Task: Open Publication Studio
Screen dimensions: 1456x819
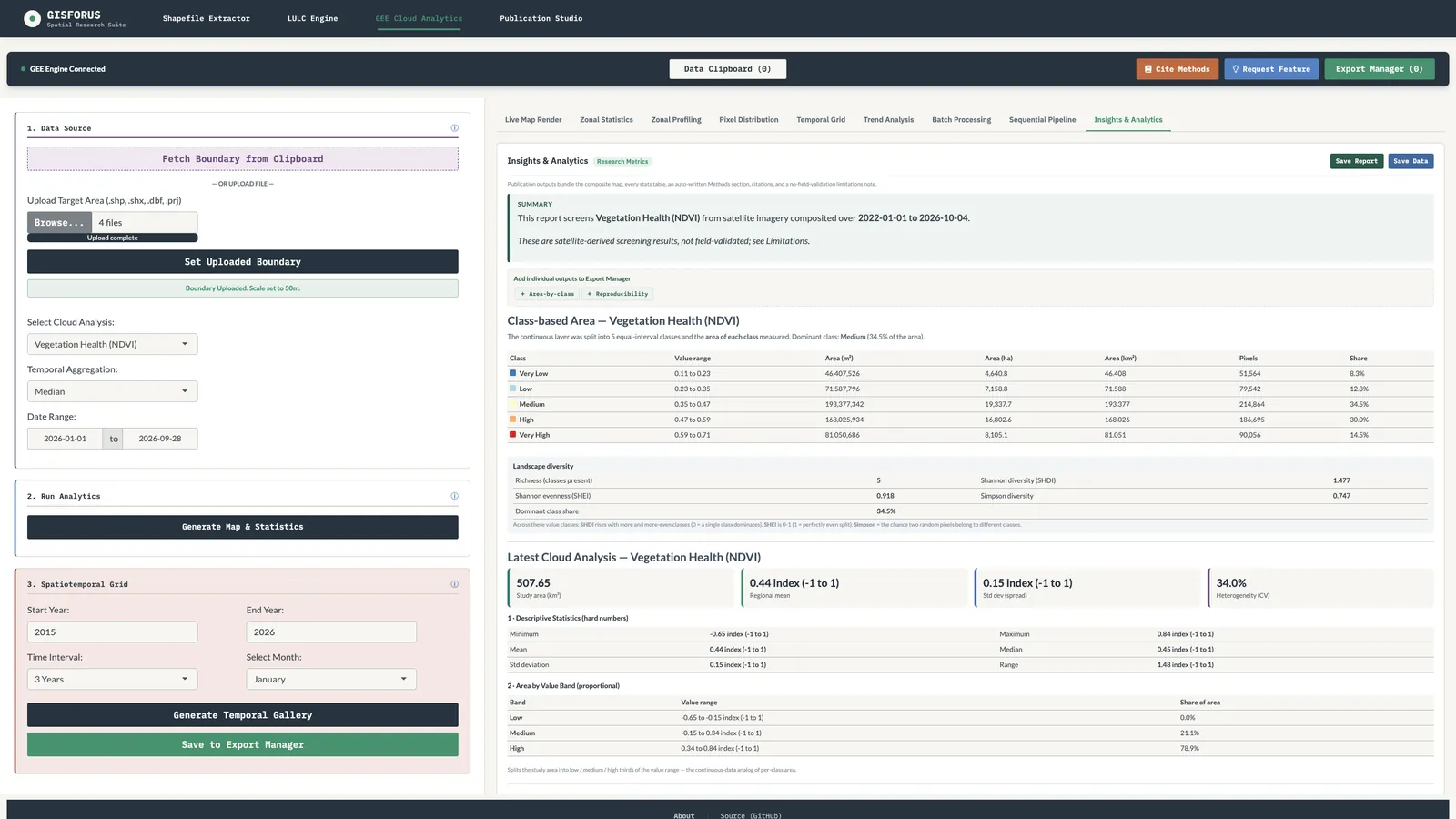Action: 541,18
